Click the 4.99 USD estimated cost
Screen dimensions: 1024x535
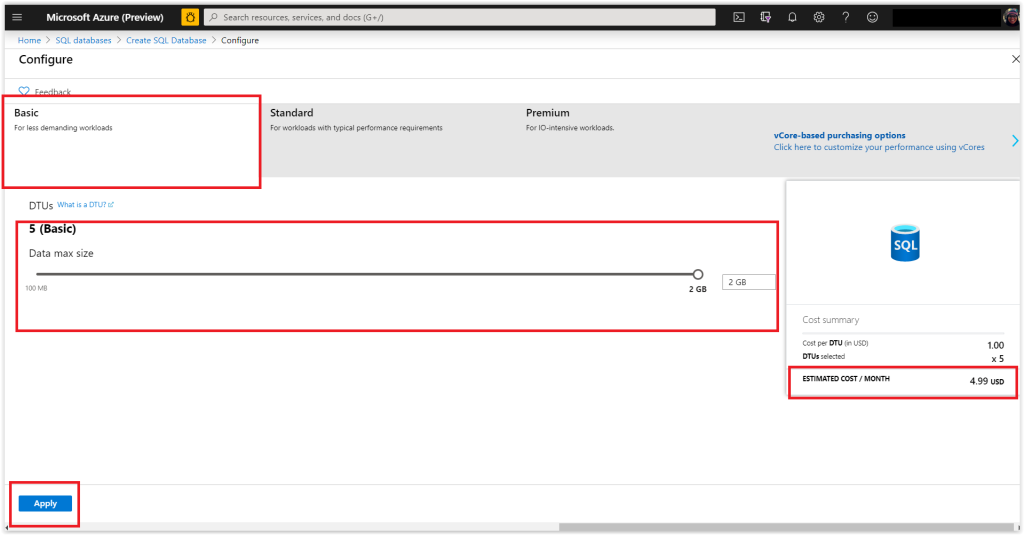(986, 381)
